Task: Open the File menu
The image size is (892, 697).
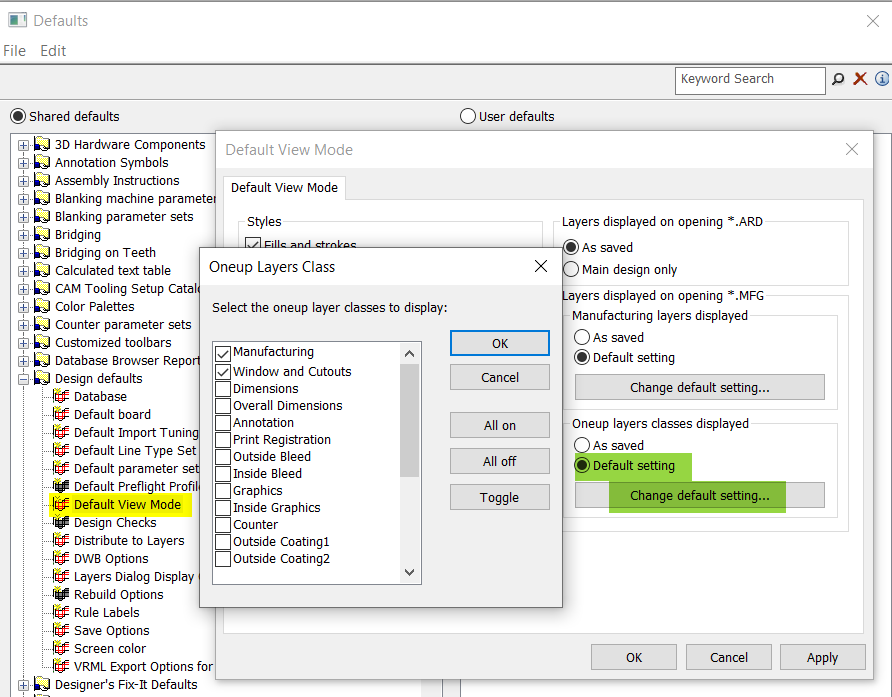Action: 15,50
